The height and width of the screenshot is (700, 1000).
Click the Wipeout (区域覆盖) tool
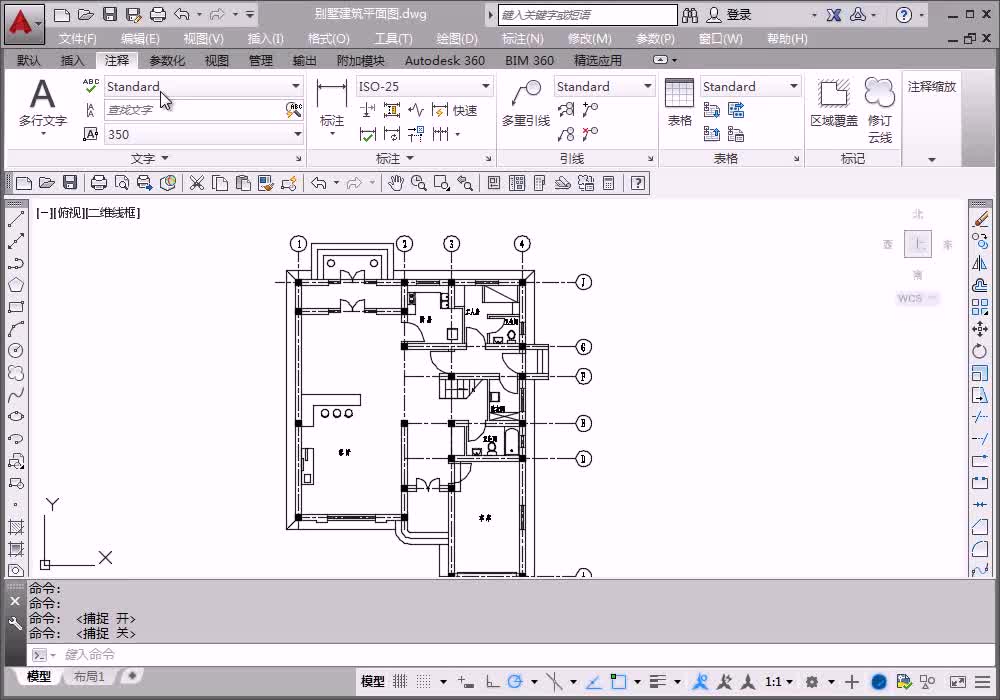(833, 103)
